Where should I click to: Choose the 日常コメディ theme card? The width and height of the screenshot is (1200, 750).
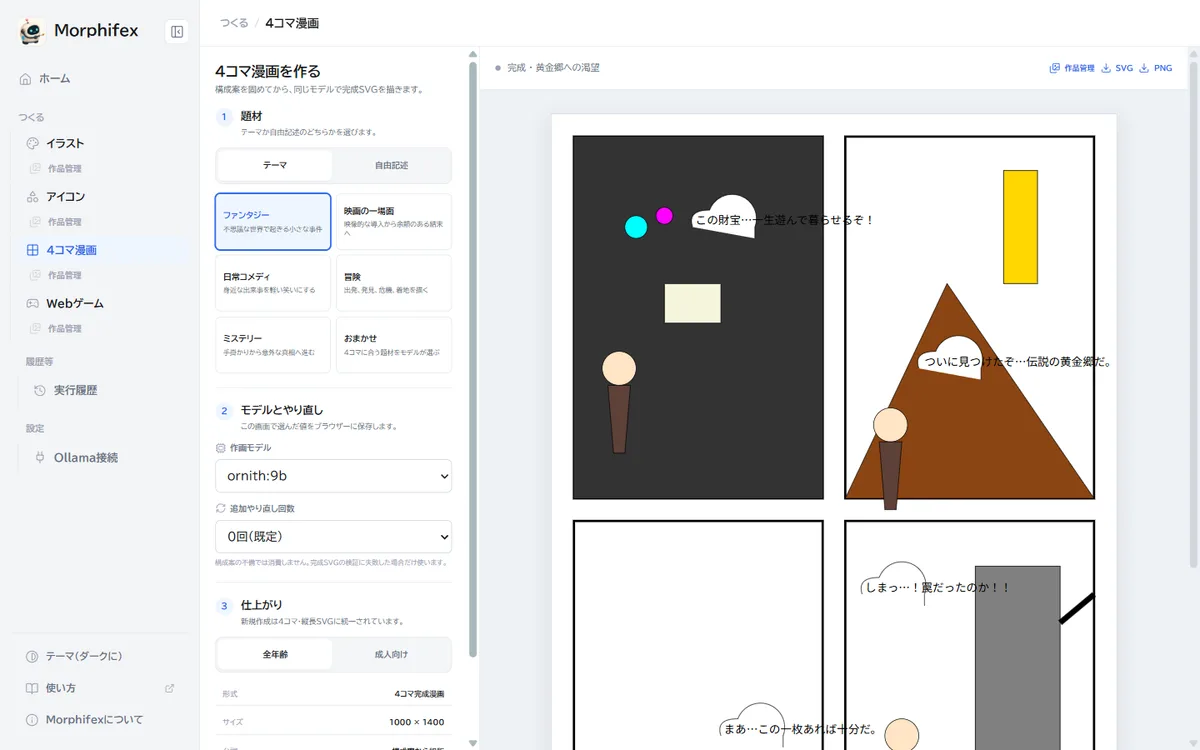coord(273,283)
